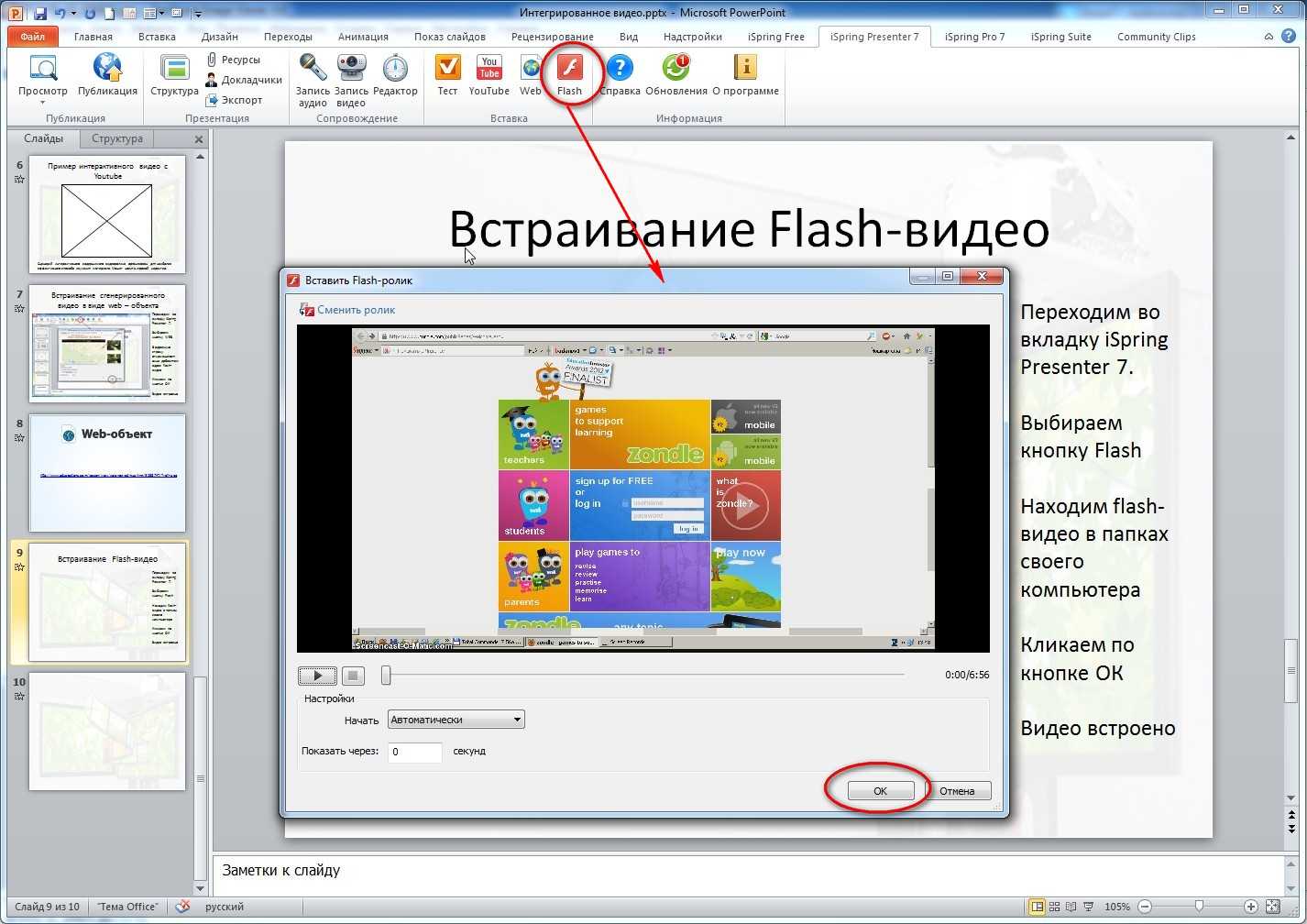Minimize the ribbon with the chevron
Screen dimensions: 1307x924
1269,37
